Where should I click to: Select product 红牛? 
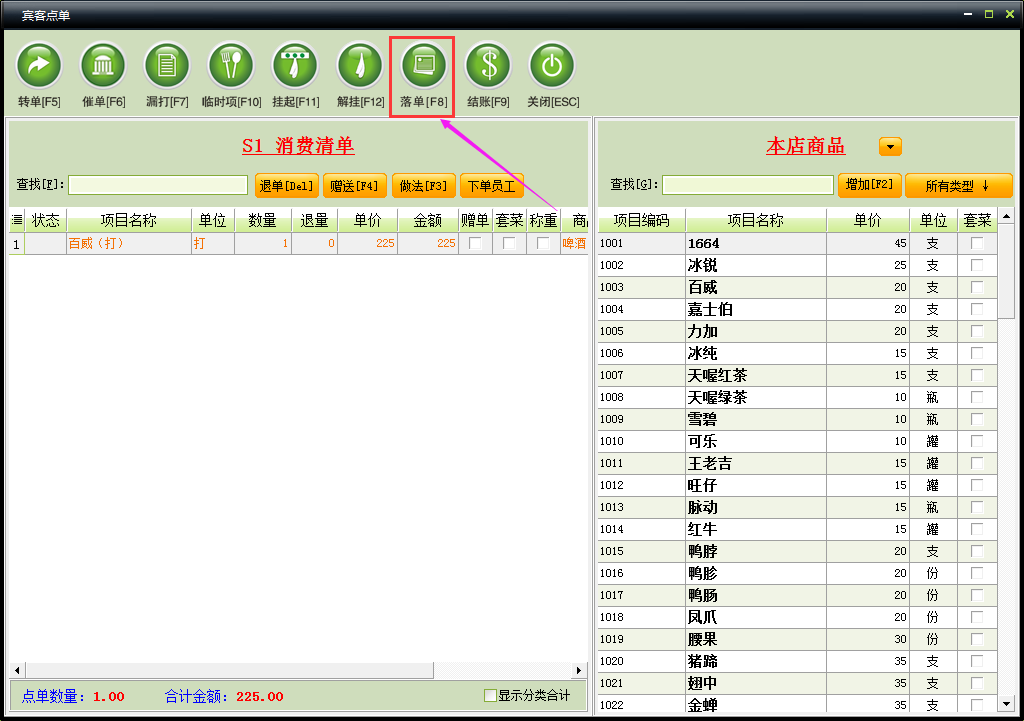point(703,529)
